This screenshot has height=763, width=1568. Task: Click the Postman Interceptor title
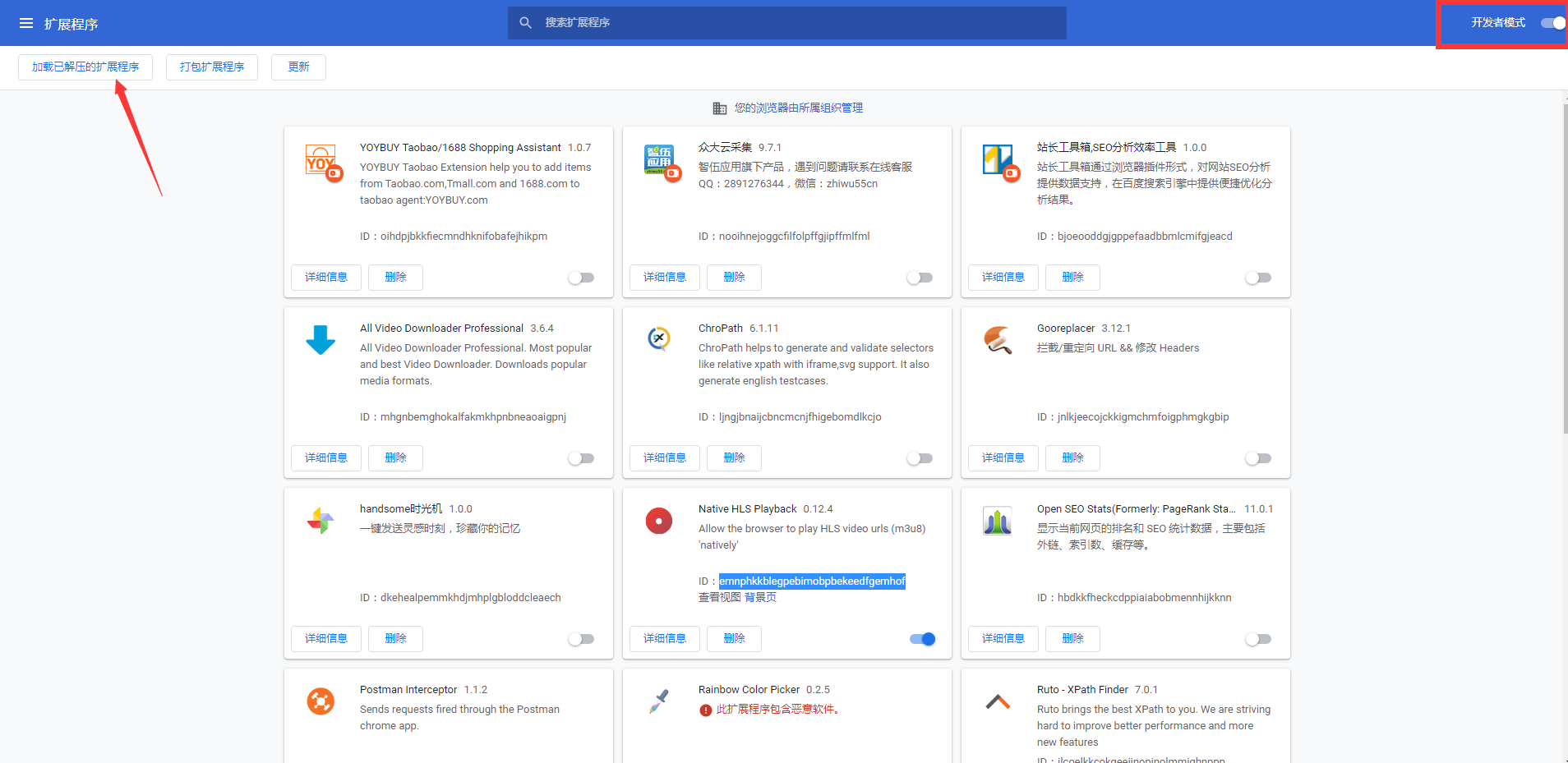click(408, 690)
